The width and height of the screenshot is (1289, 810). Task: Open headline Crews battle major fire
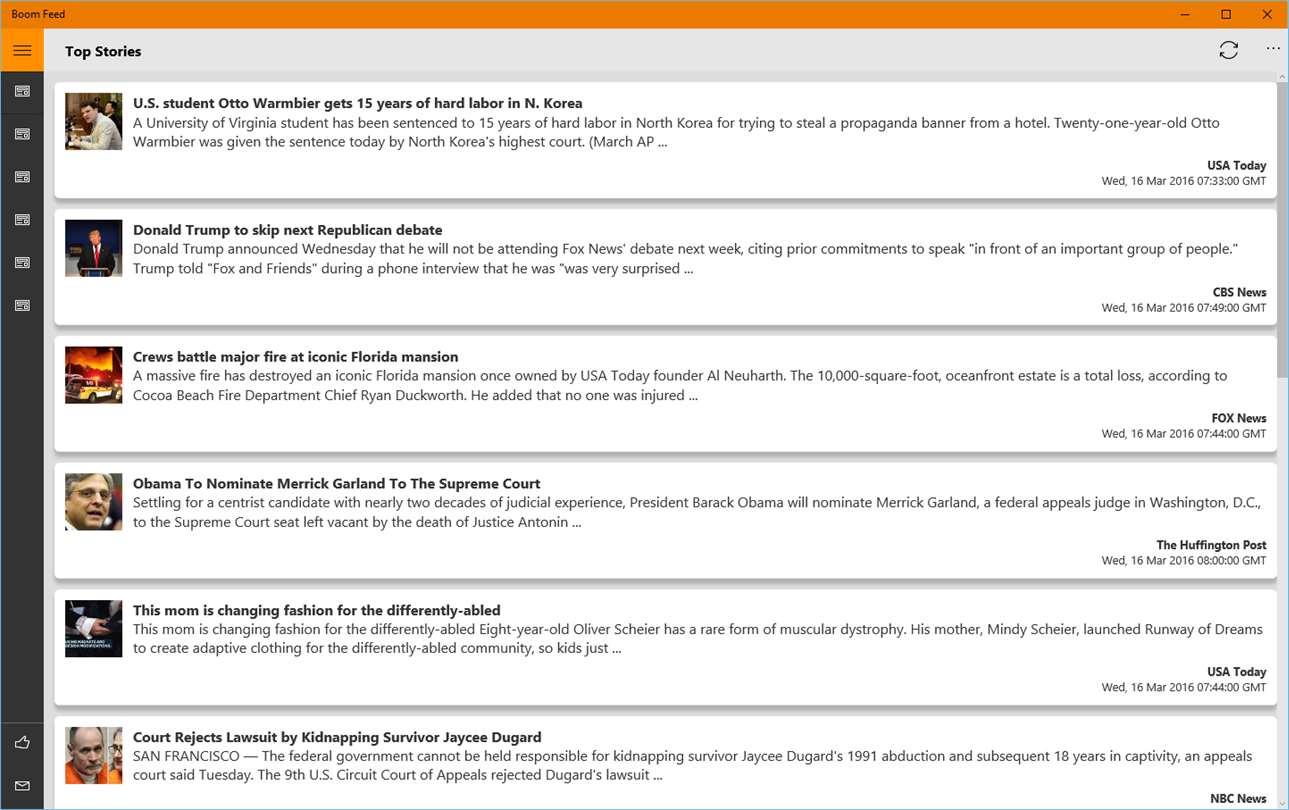coord(295,357)
